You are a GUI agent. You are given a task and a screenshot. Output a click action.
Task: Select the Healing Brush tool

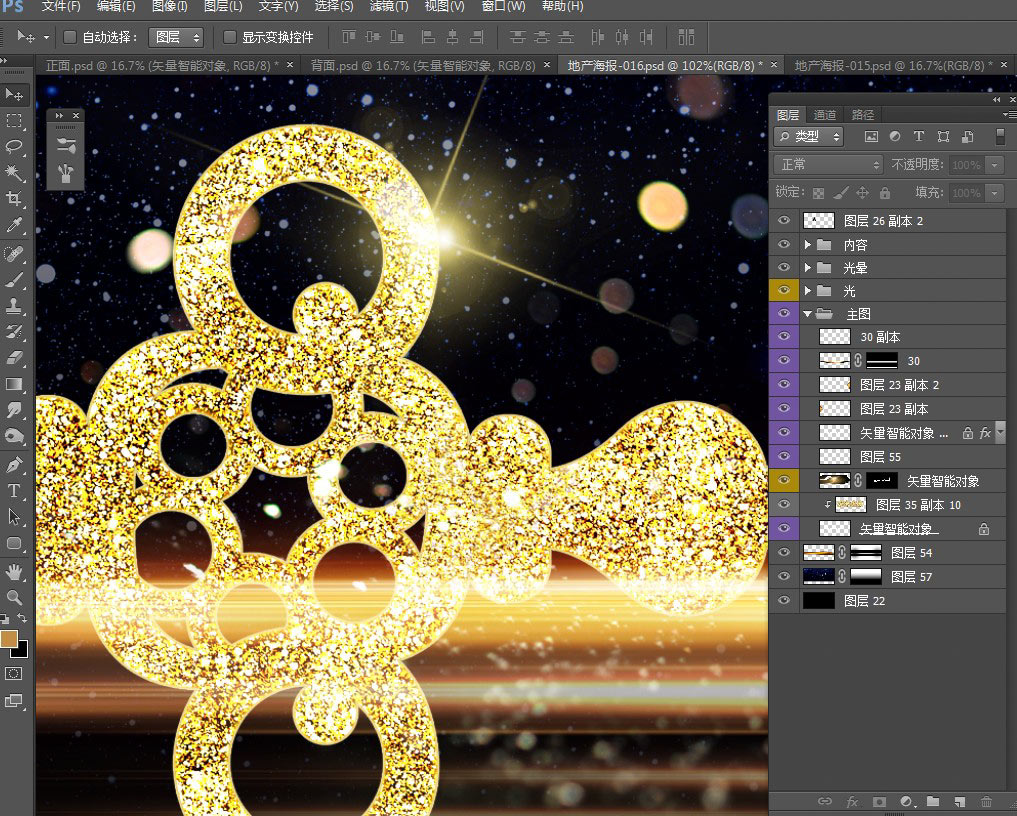click(14, 254)
